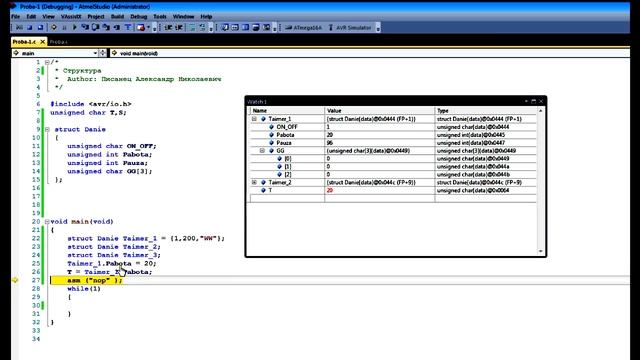Click the Watch 1 scrollbar down arrow

pos(541,251)
